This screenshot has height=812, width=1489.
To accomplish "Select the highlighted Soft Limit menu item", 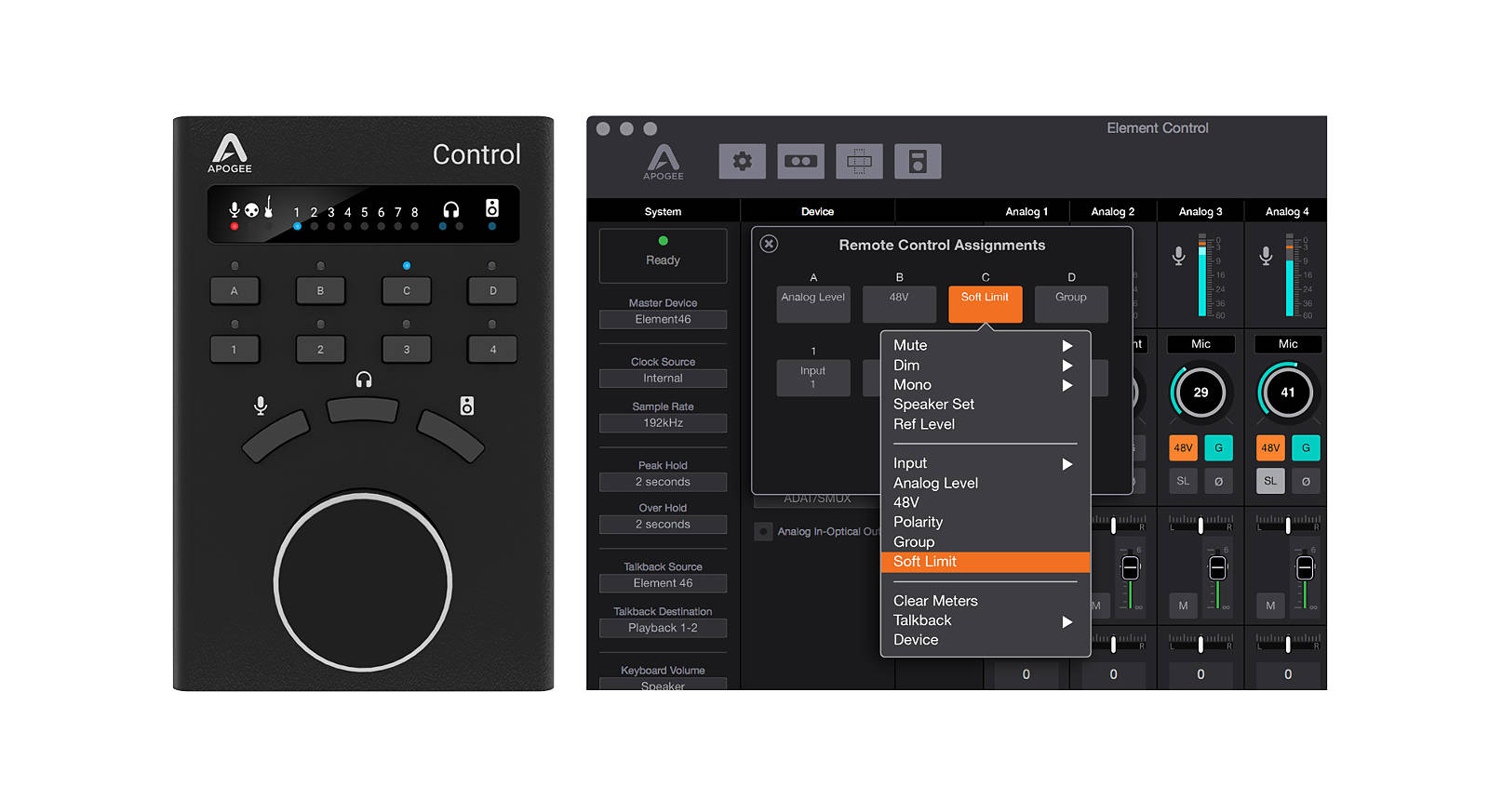I will pyautogui.click(x=985, y=562).
